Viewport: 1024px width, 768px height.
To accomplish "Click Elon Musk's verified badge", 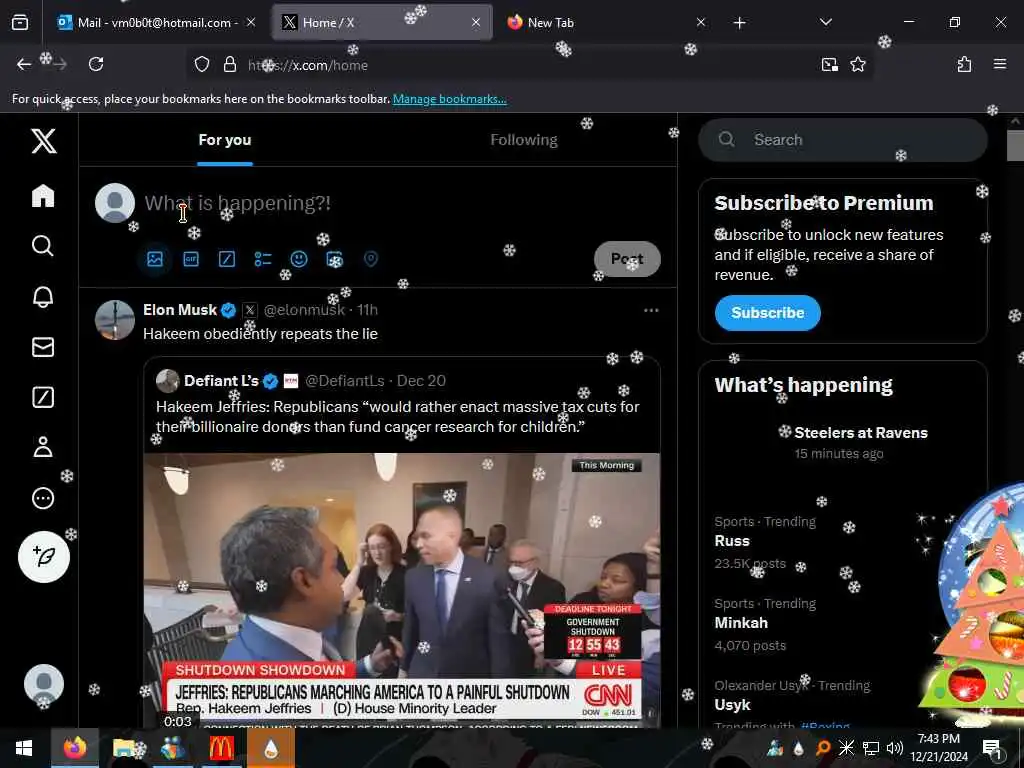I will click(228, 310).
